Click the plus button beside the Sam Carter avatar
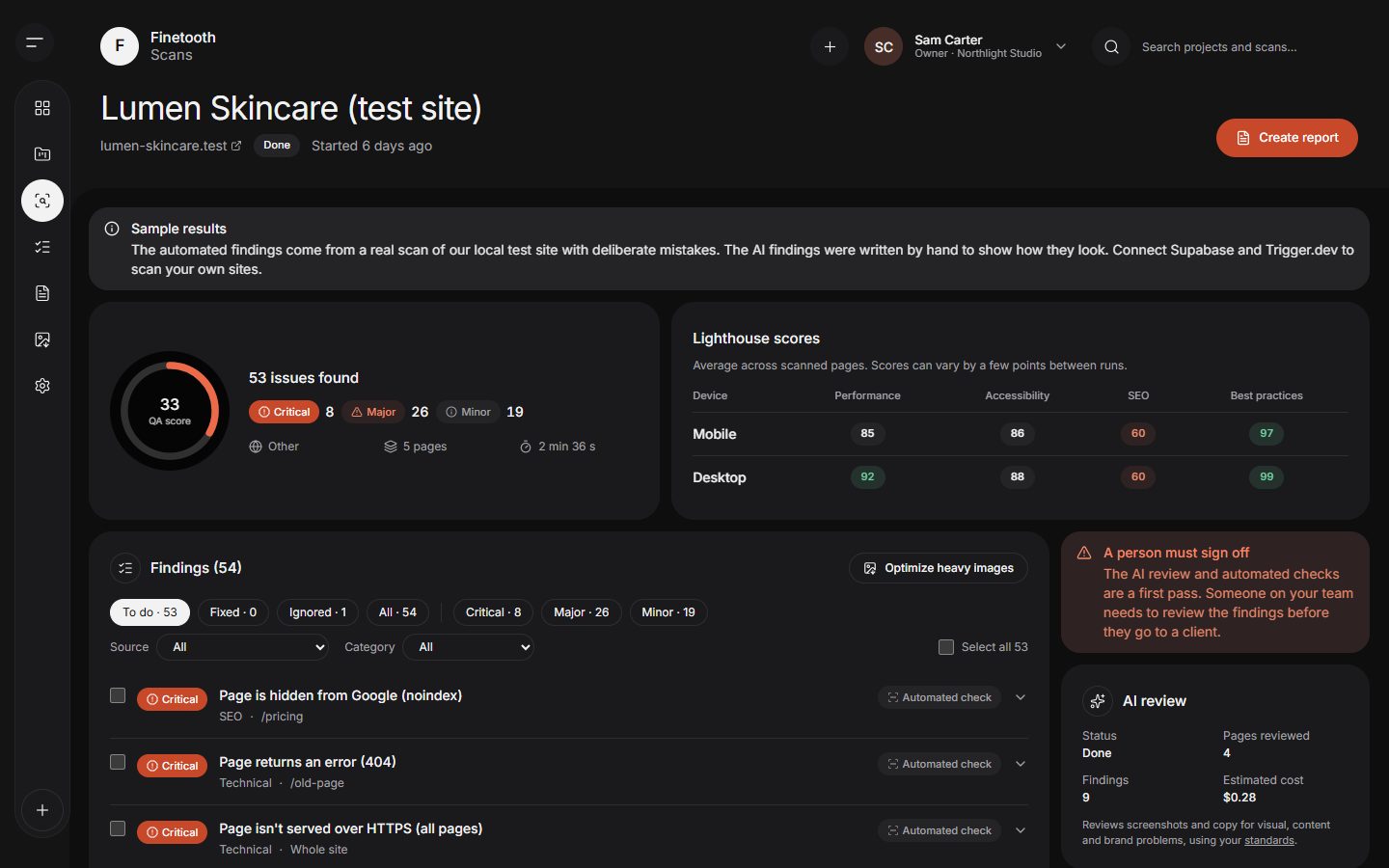The width and height of the screenshot is (1389, 868). 830,46
